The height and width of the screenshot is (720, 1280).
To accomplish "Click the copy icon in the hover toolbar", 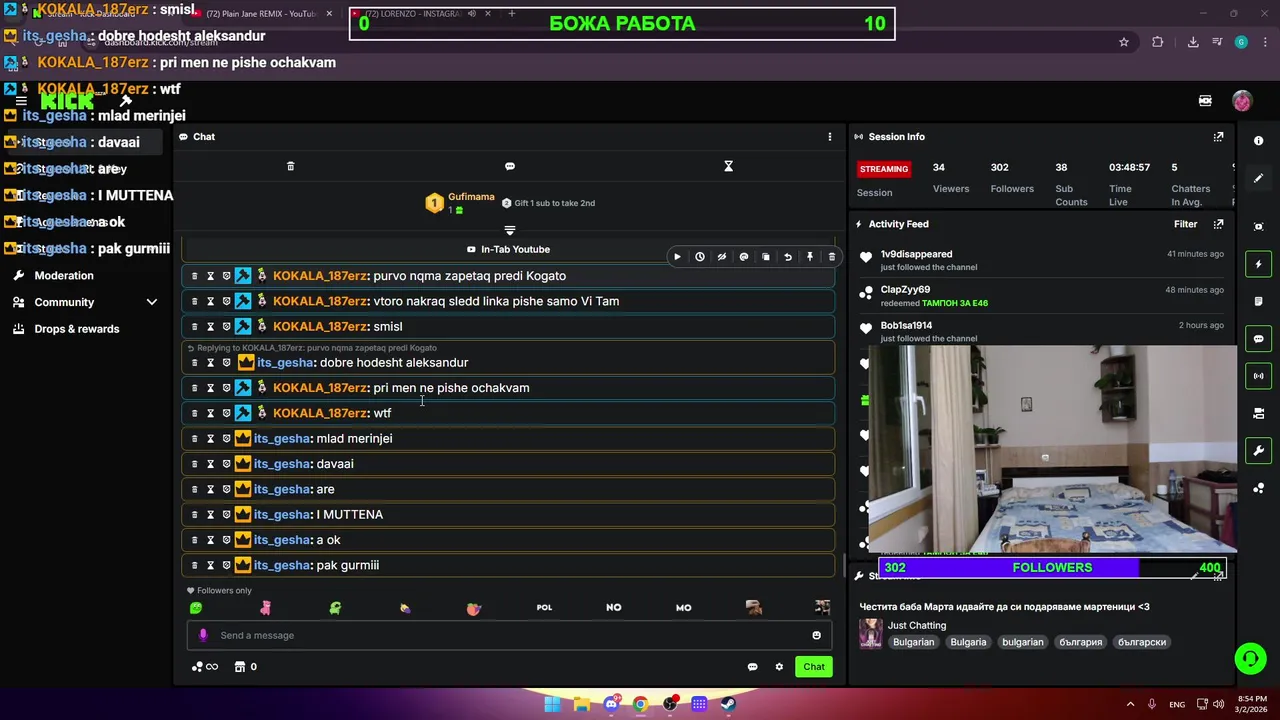I will click(x=766, y=257).
